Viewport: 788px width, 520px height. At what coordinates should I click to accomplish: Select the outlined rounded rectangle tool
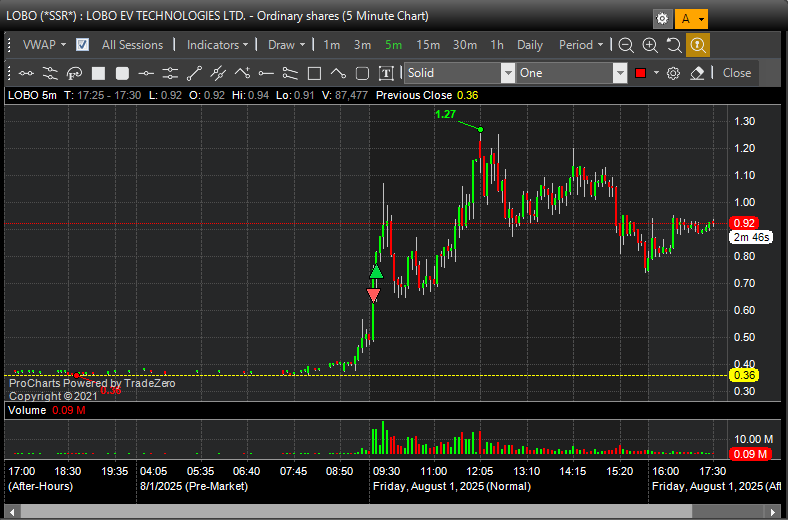coord(362,73)
